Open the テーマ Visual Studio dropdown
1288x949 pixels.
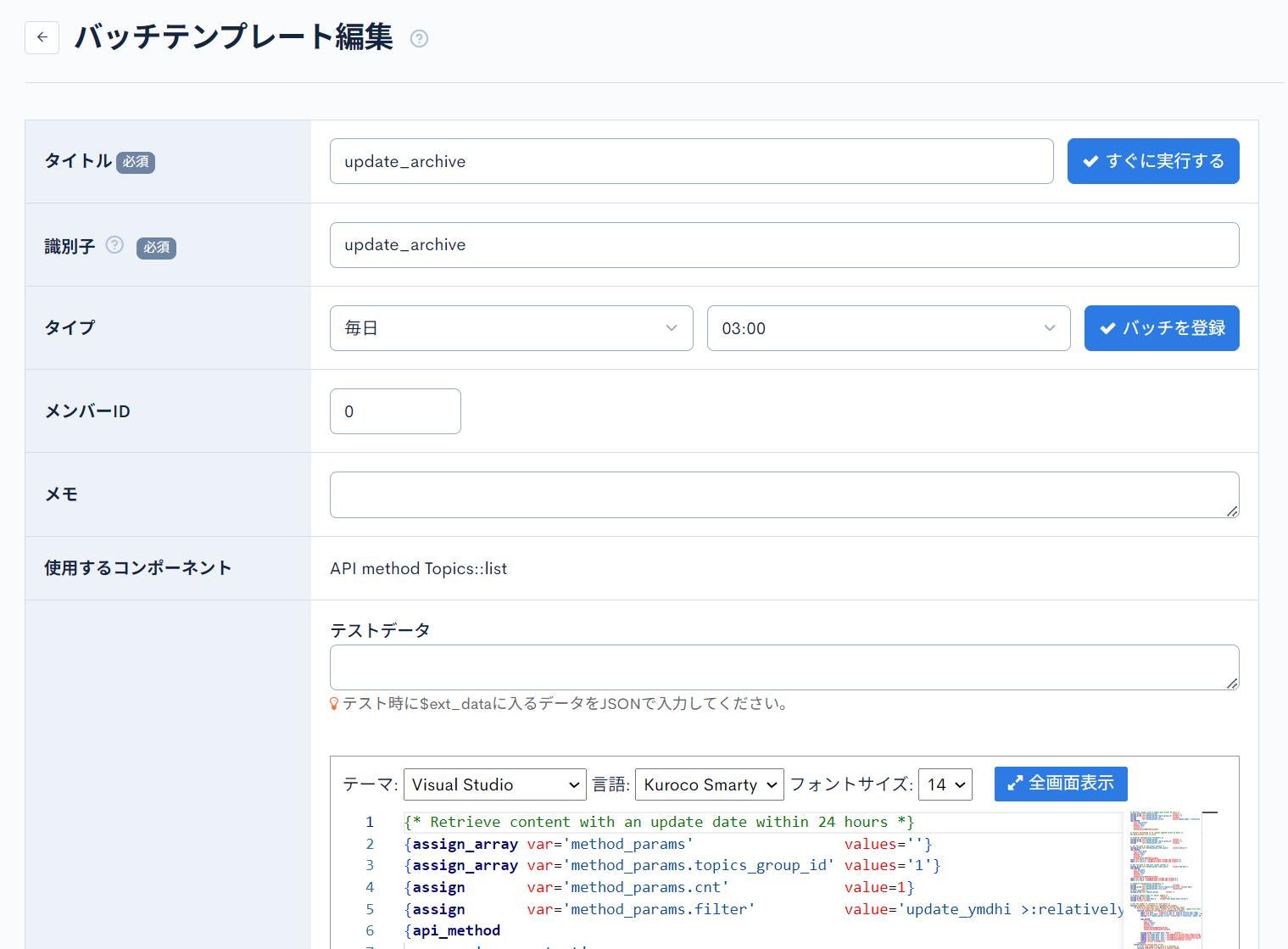point(495,784)
